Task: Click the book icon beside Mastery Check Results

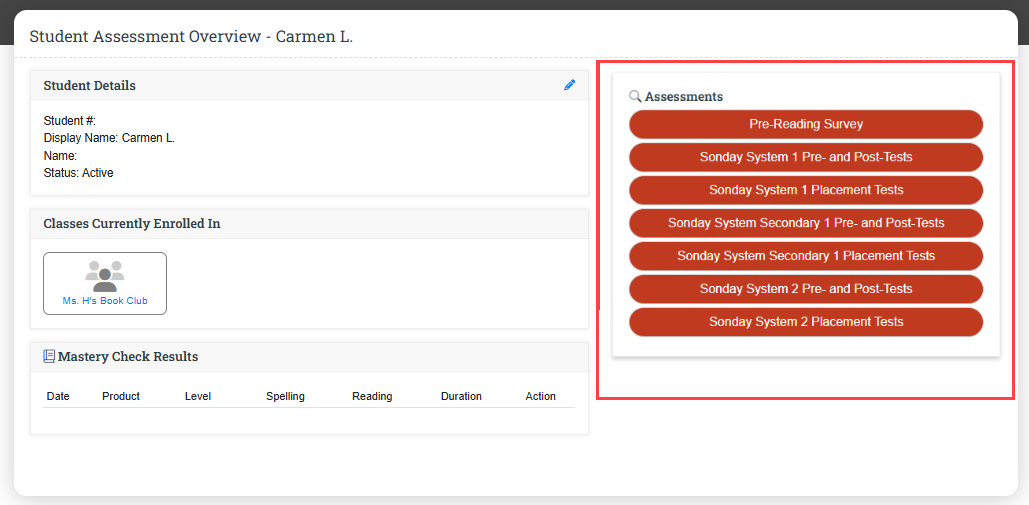Action: click(49, 356)
